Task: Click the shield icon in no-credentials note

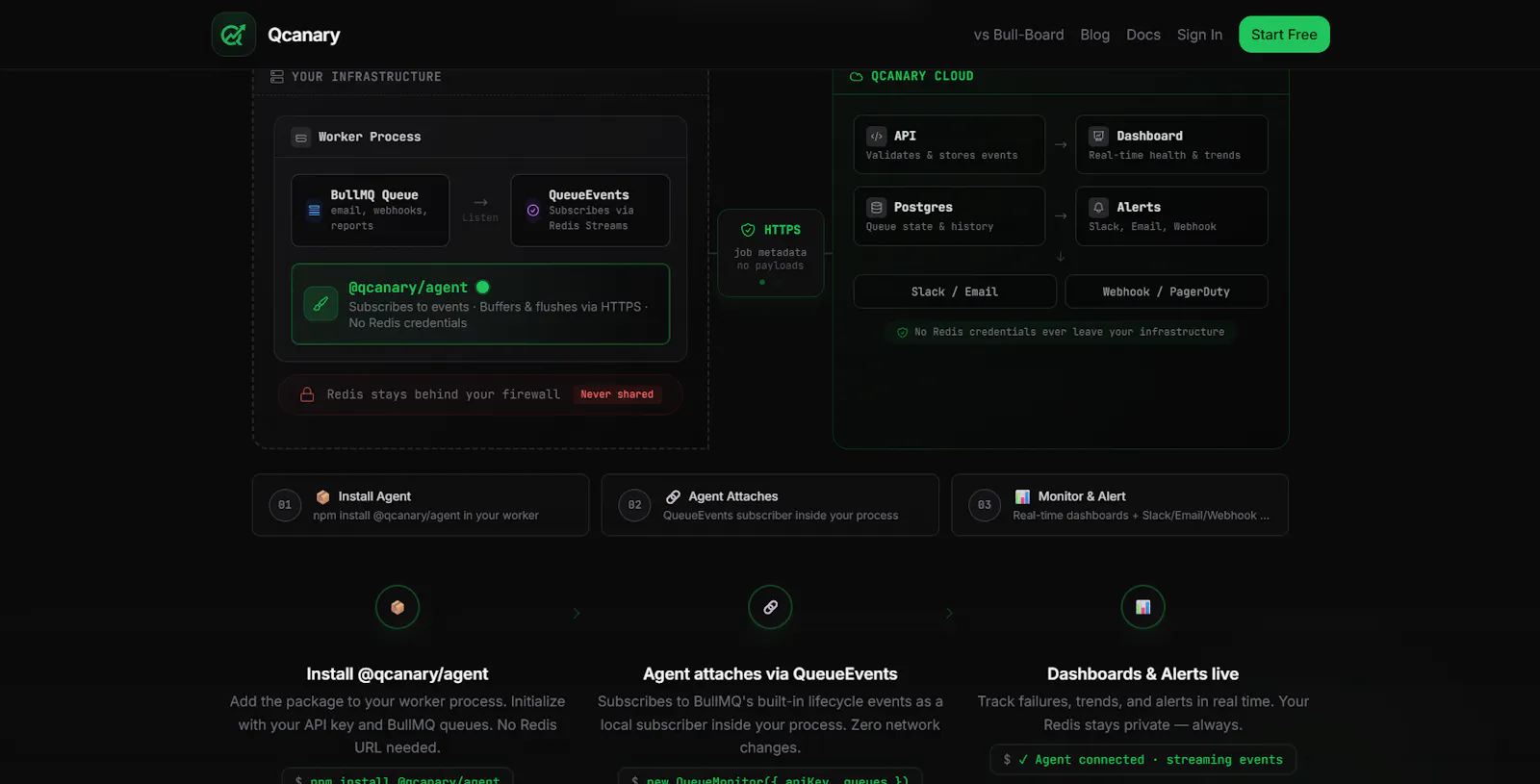Action: click(x=902, y=333)
